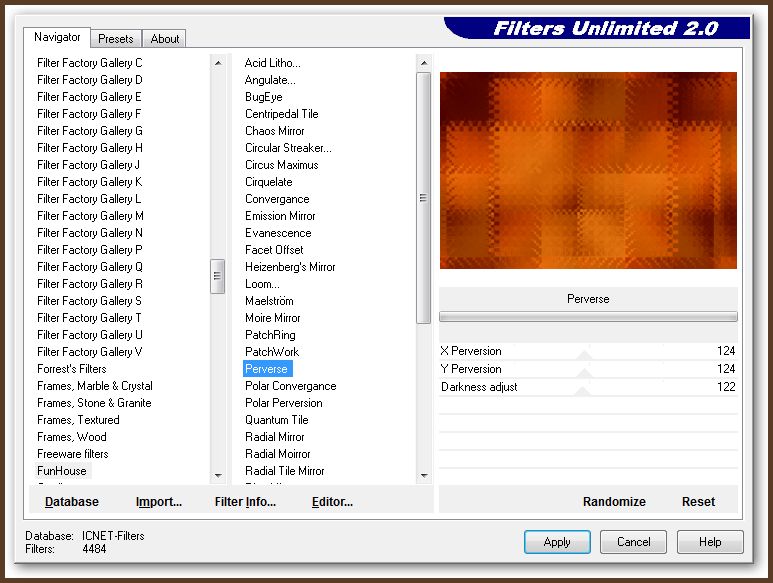Select the Centripedal Tile filter
Screen dimensions: 773x583
[x=281, y=114]
